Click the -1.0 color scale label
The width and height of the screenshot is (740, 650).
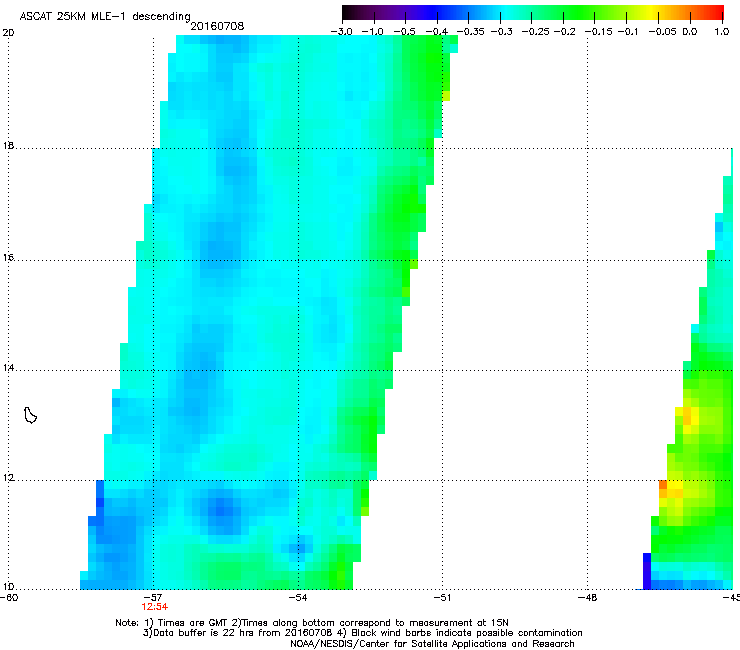coord(374,32)
